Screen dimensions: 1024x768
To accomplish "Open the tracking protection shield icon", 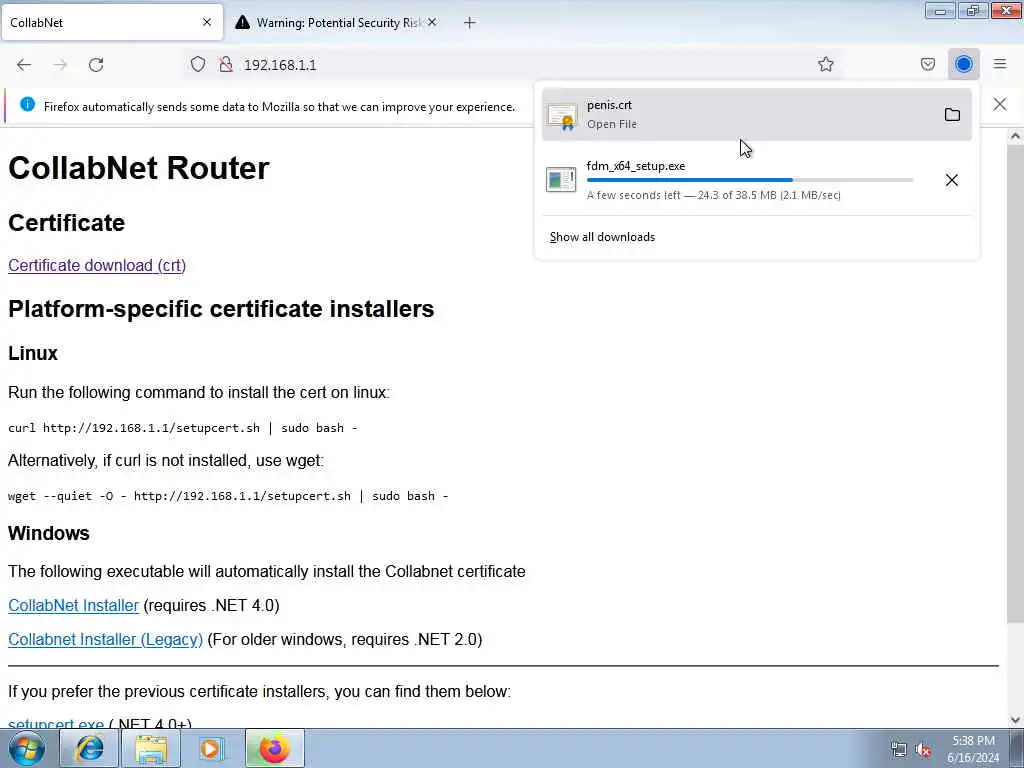I will [x=198, y=64].
